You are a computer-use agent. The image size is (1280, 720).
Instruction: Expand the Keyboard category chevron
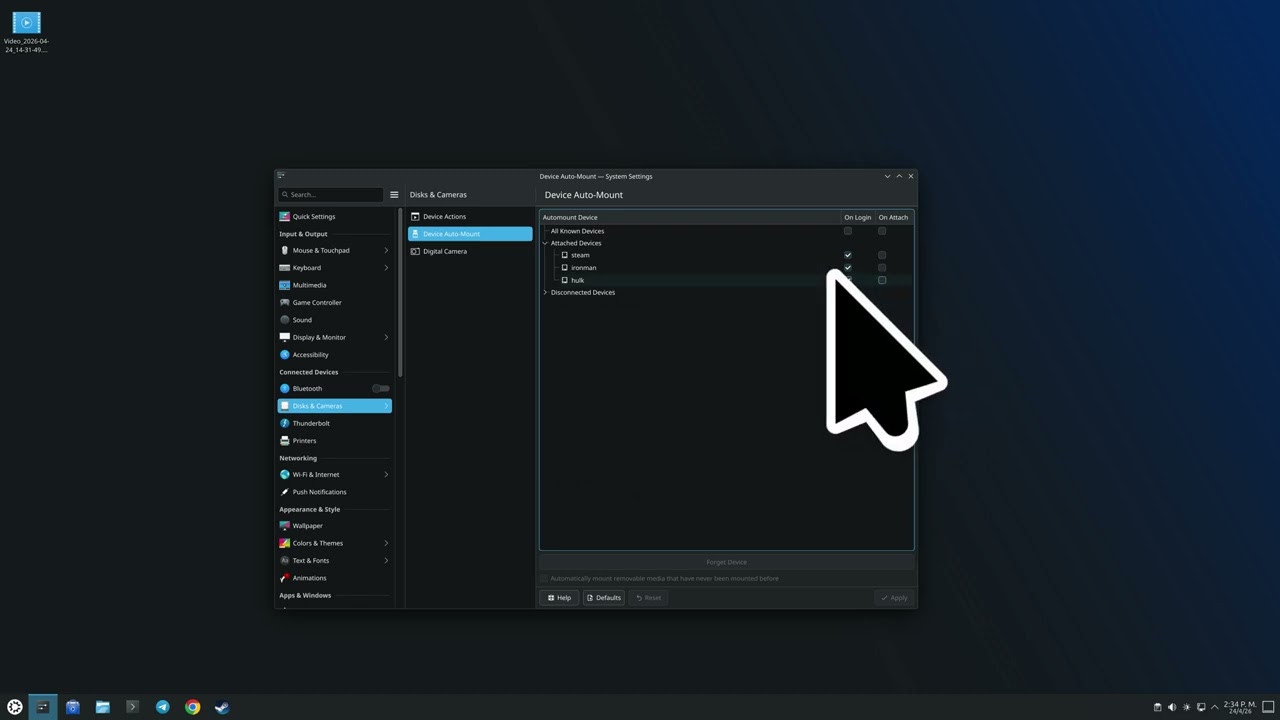(386, 268)
